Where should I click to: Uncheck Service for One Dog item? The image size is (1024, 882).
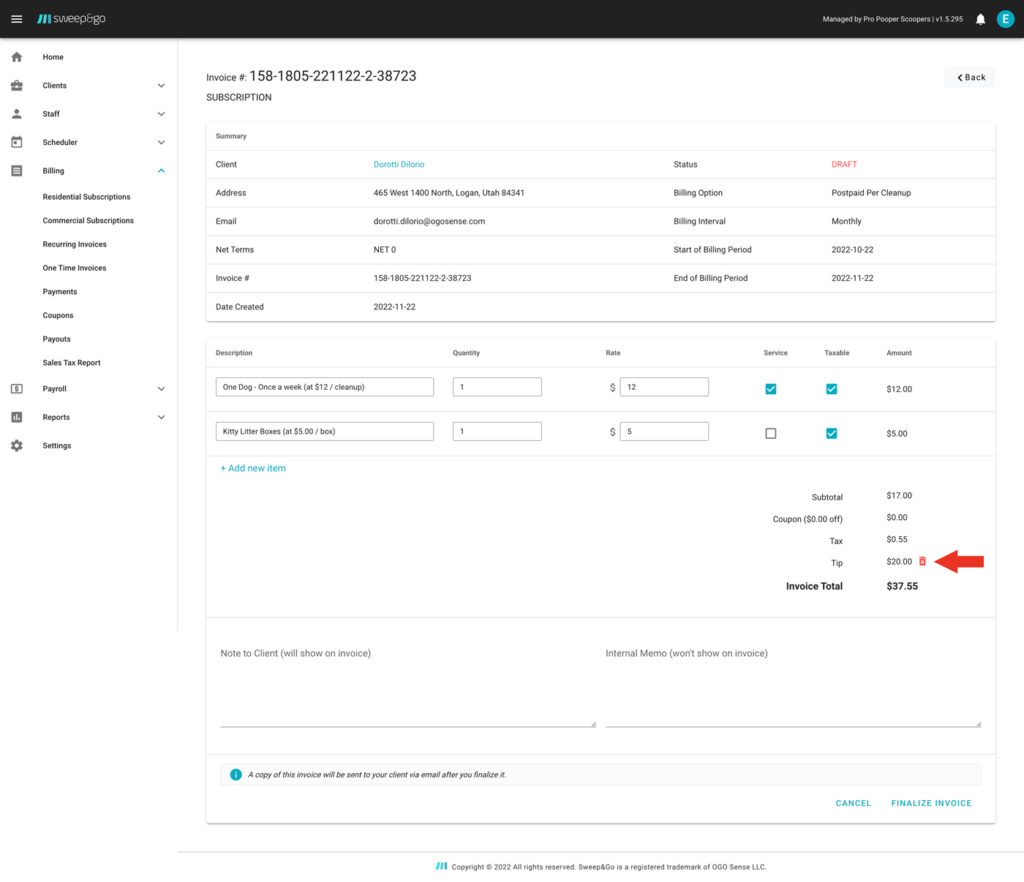point(770,389)
